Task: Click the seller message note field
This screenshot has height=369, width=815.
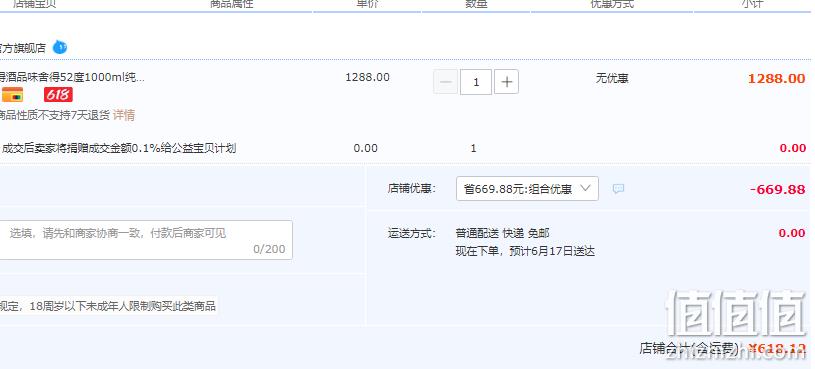Action: pyautogui.click(x=146, y=240)
